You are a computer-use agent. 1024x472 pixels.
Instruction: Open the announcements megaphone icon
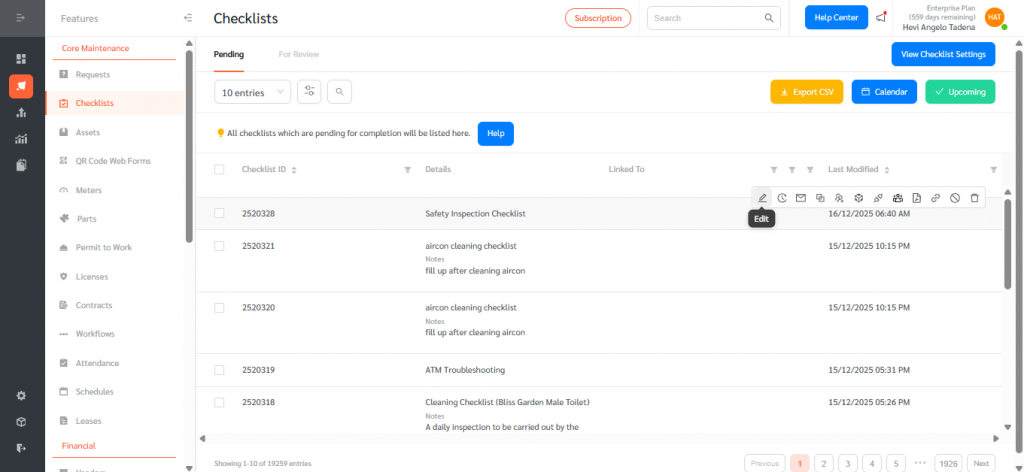pyautogui.click(x=881, y=17)
